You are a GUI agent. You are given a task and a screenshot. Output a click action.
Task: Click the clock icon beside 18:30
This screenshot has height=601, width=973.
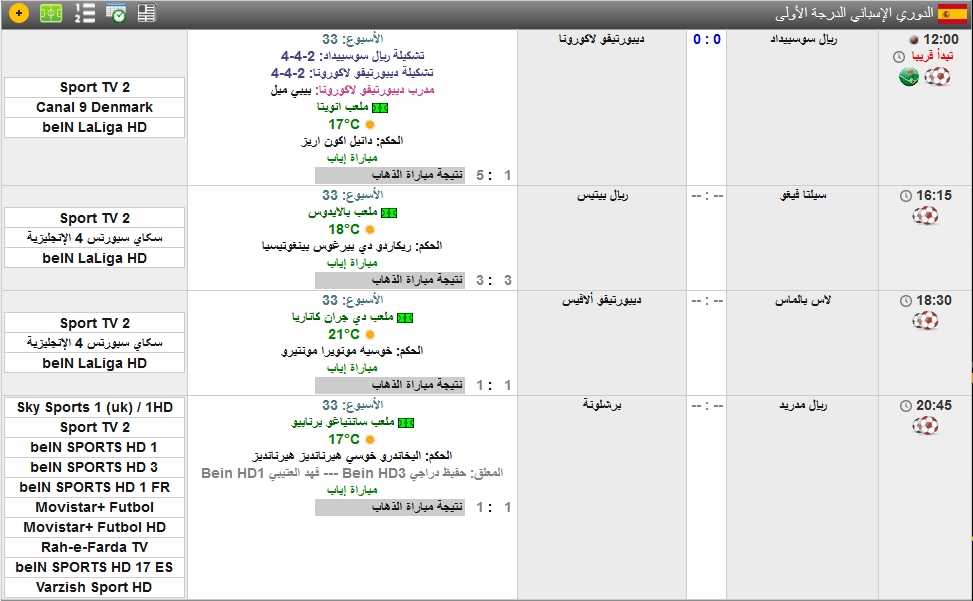point(906,301)
